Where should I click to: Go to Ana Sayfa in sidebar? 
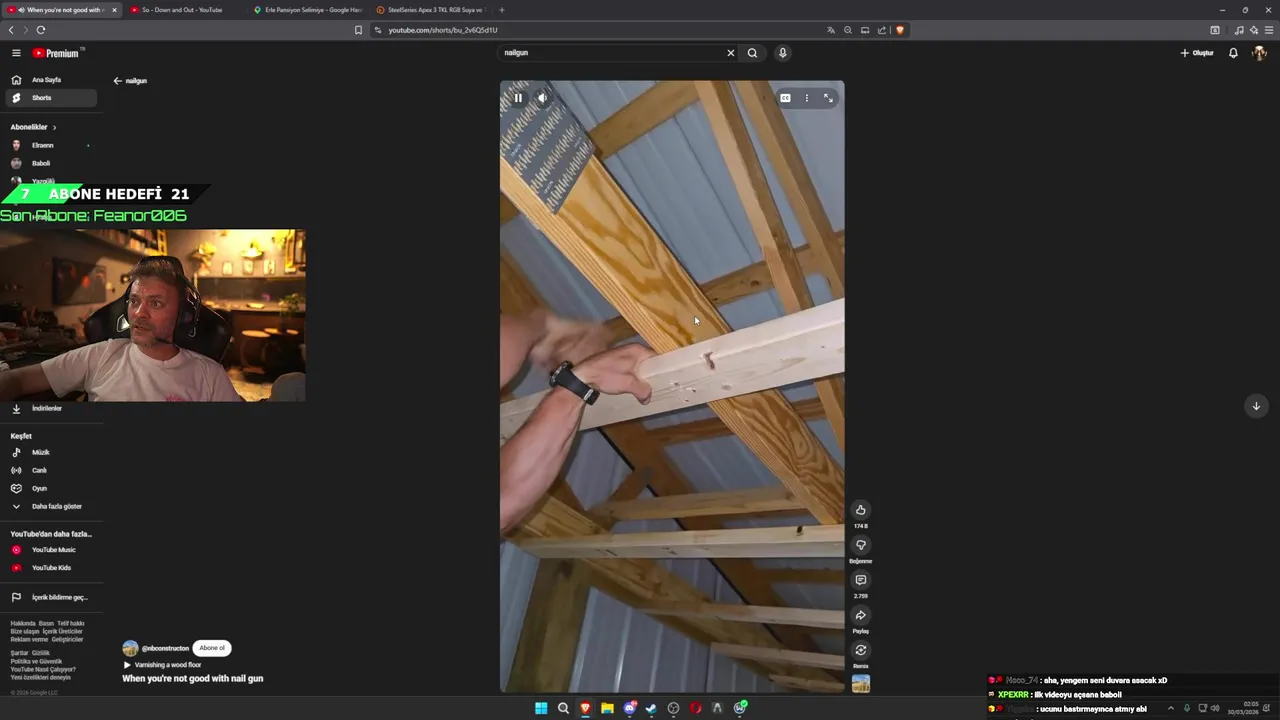coord(50,80)
